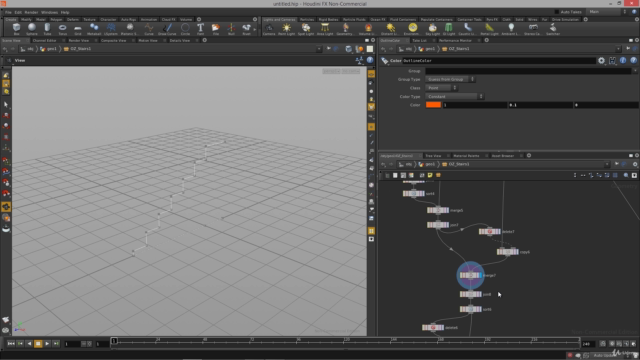
Task: Select the Sphere shelf tool
Action: coord(32,29)
